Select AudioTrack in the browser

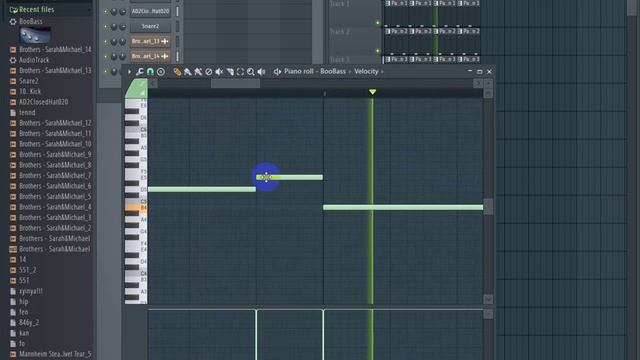click(x=34, y=60)
